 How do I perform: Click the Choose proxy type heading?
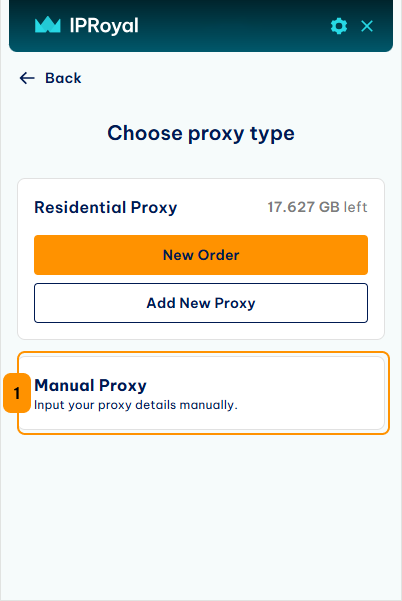pos(201,133)
